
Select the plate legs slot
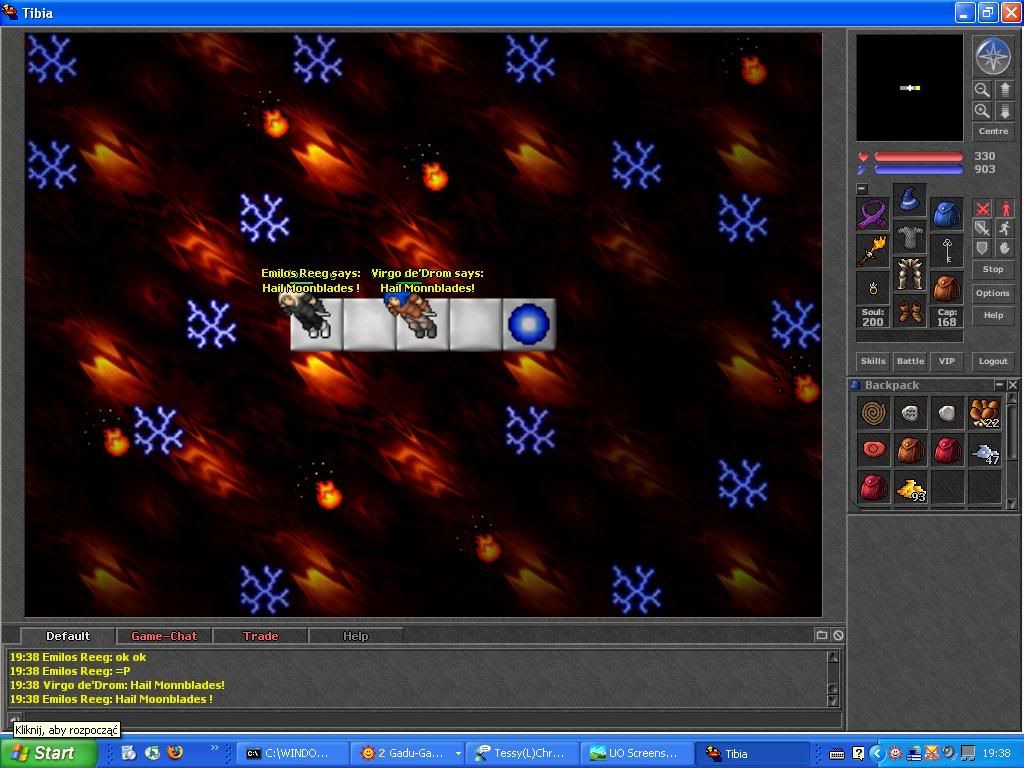coord(910,274)
